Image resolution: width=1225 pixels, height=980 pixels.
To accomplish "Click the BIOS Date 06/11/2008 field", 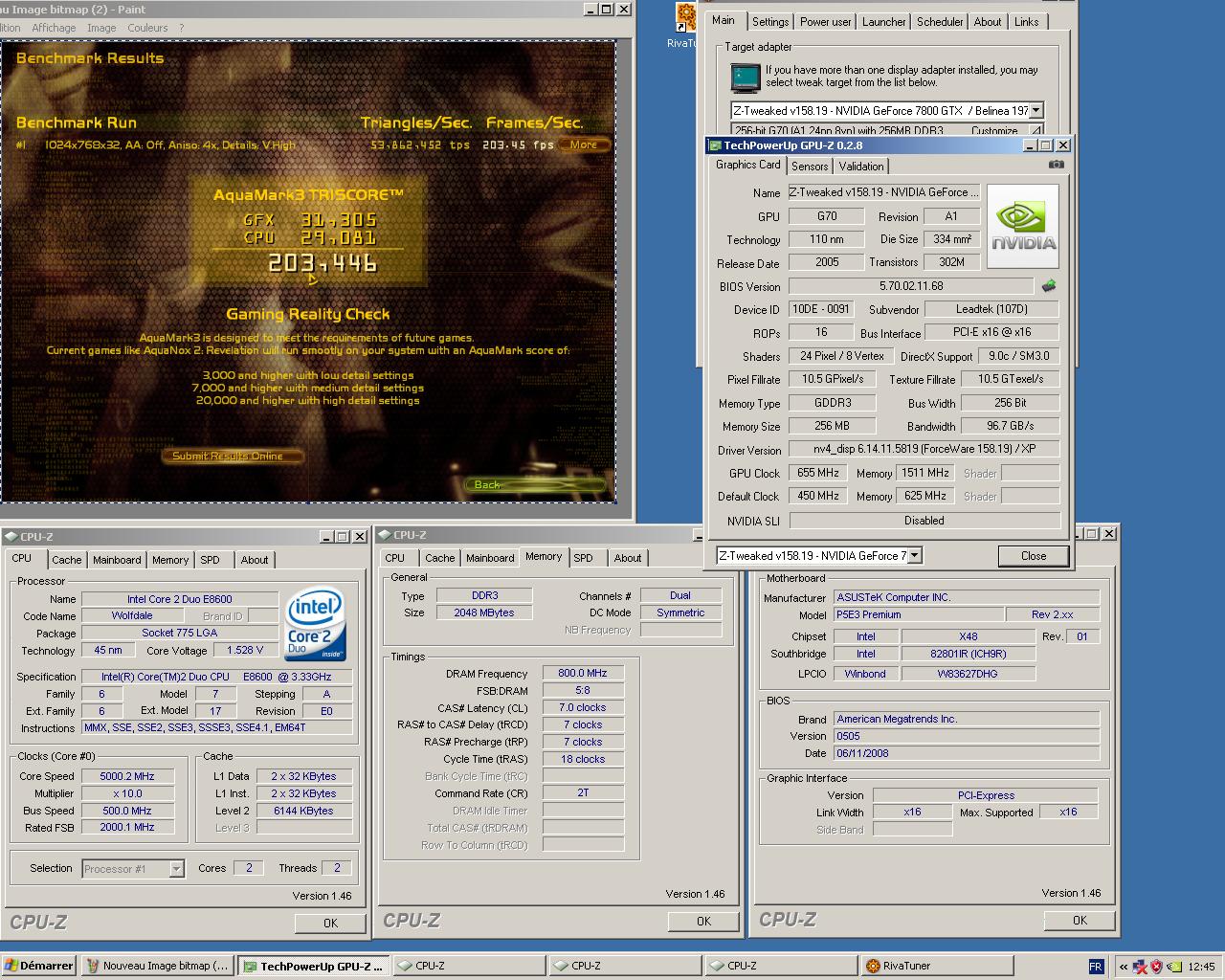I will 967,753.
